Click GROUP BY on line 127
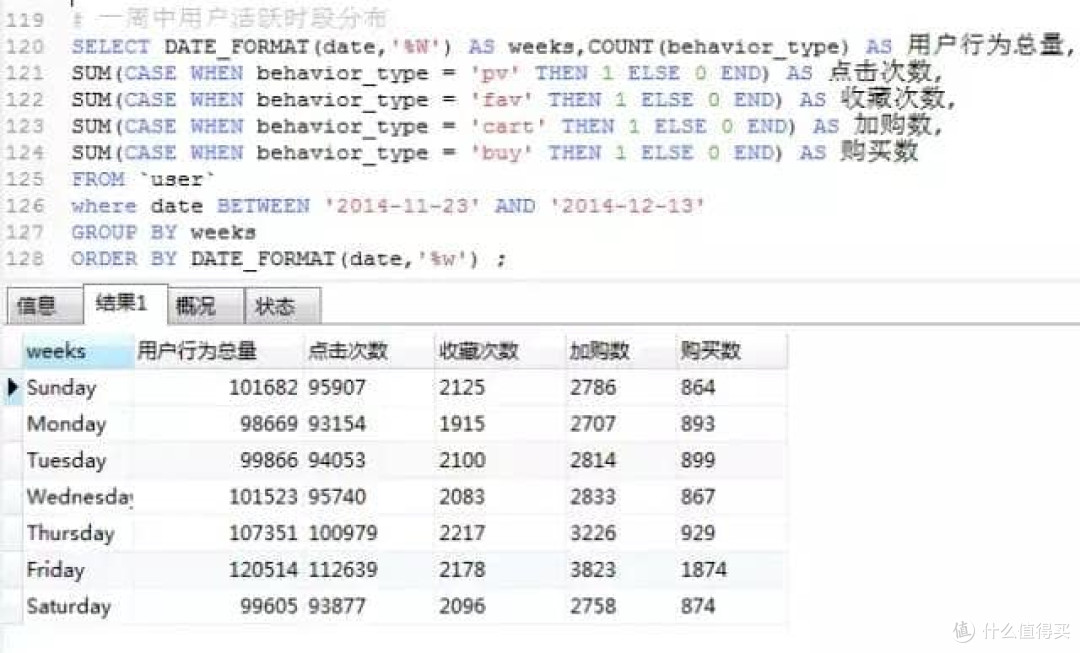Image resolution: width=1080 pixels, height=653 pixels. [x=125, y=232]
